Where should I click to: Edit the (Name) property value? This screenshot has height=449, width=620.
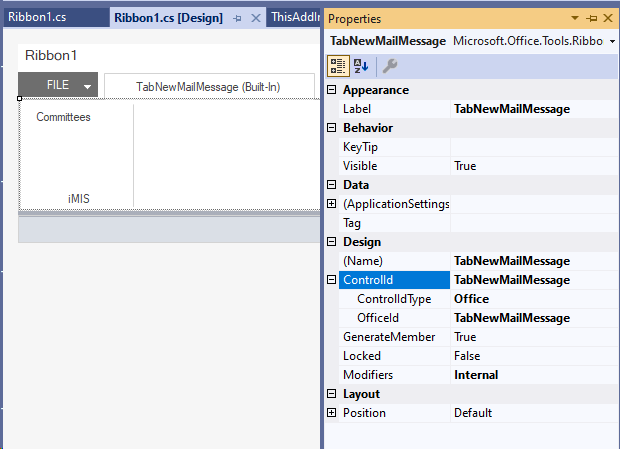[x=533, y=260]
